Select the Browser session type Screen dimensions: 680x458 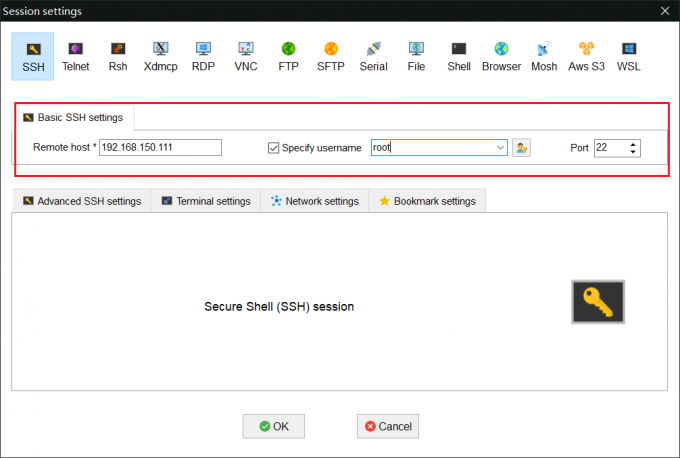click(x=501, y=56)
